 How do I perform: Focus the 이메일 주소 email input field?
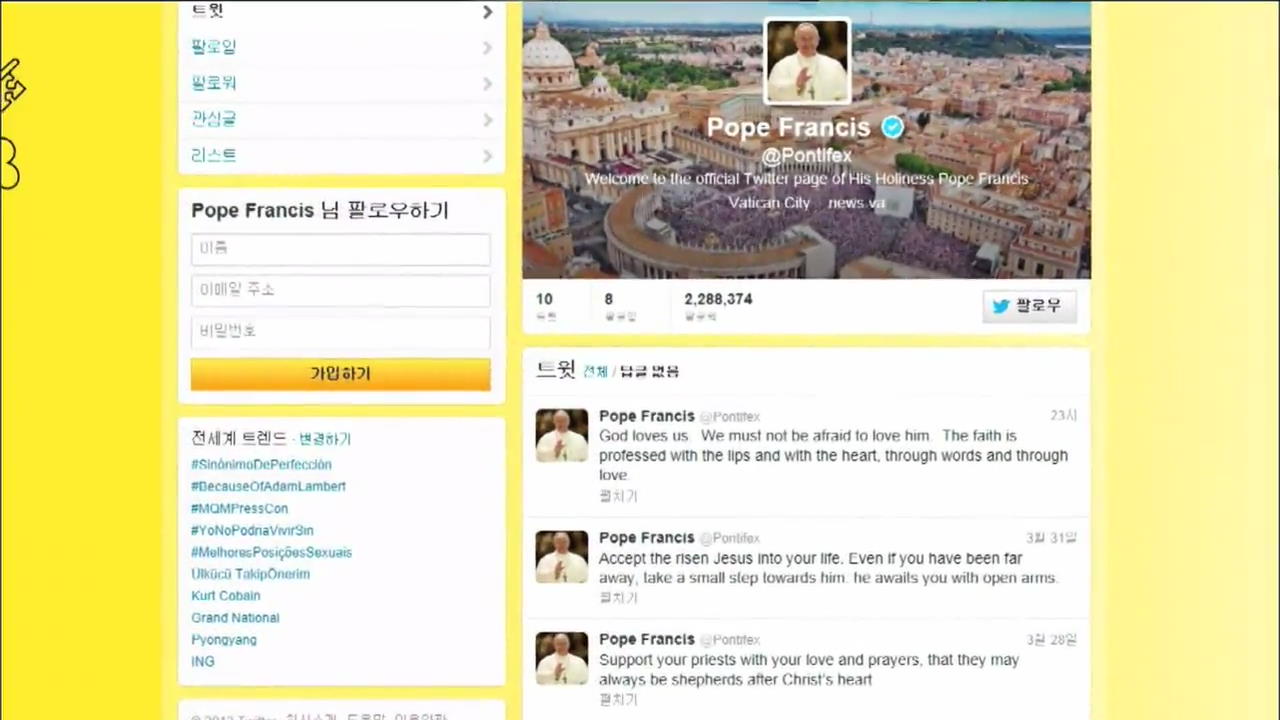point(340,290)
